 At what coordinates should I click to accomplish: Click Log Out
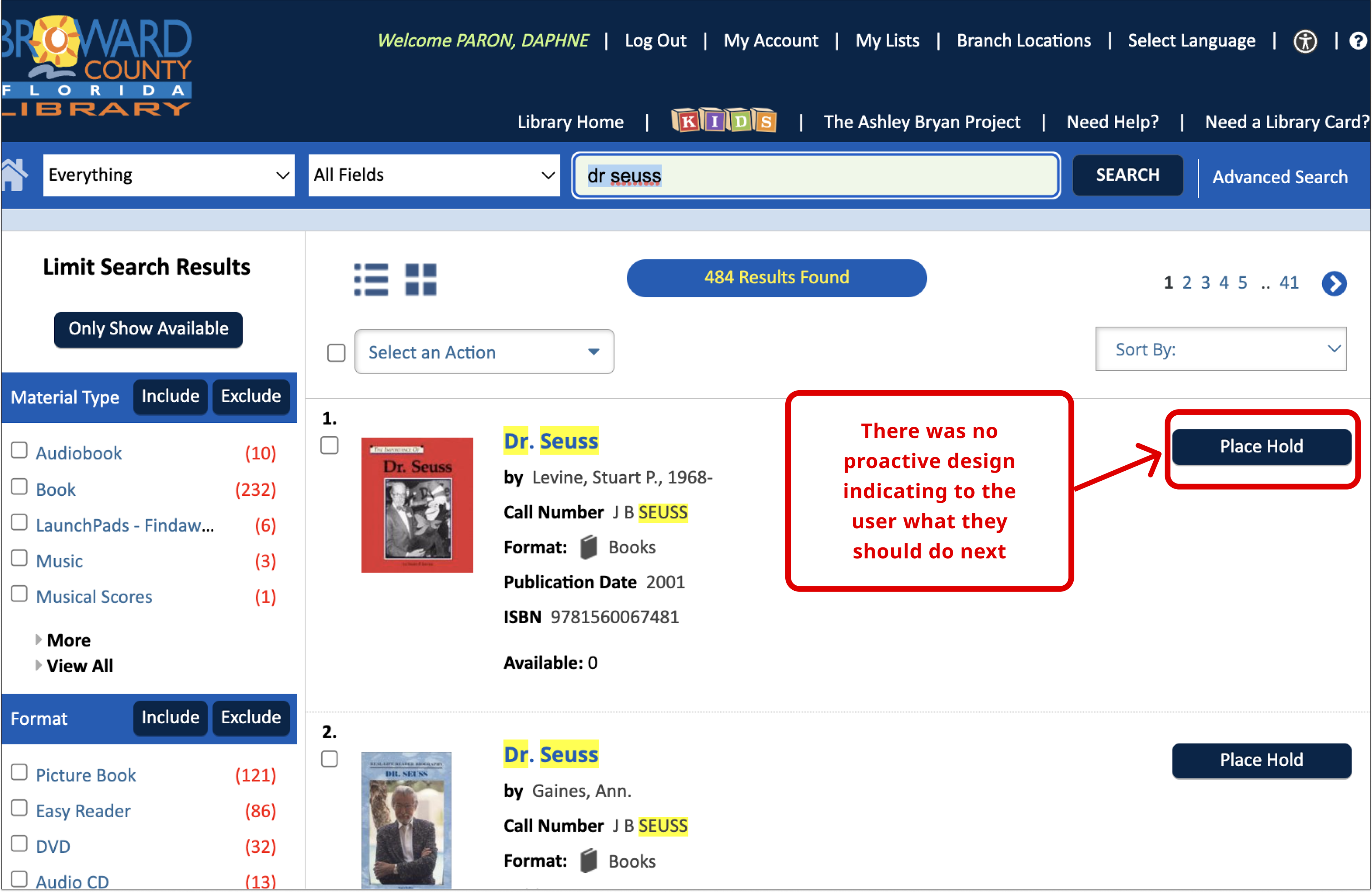pyautogui.click(x=655, y=41)
